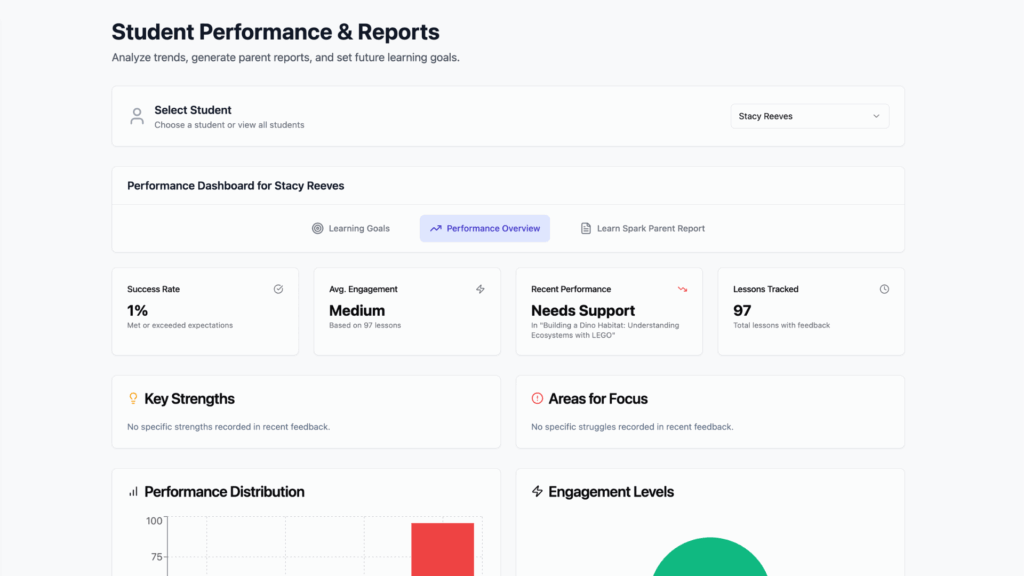Click the dropdown chevron next to Stacy Reeves
The height and width of the screenshot is (576, 1024).
(x=876, y=116)
